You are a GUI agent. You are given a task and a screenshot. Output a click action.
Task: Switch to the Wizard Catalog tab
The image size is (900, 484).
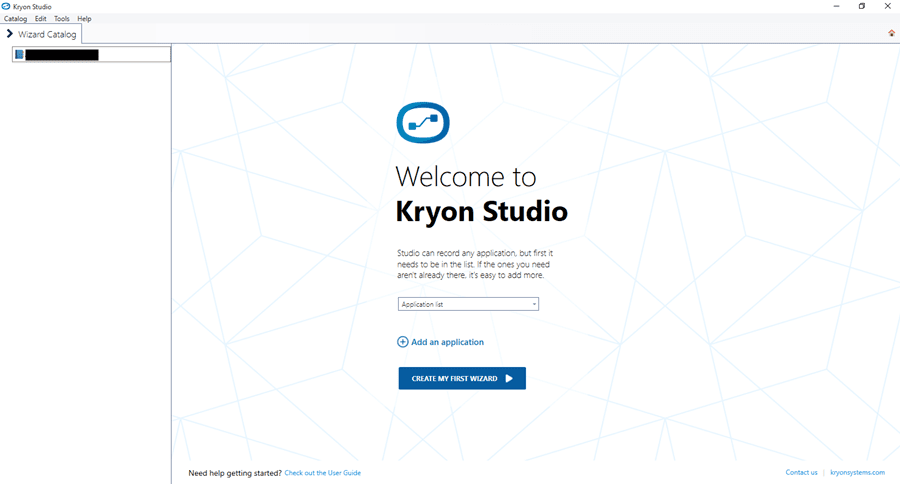pyautogui.click(x=46, y=34)
